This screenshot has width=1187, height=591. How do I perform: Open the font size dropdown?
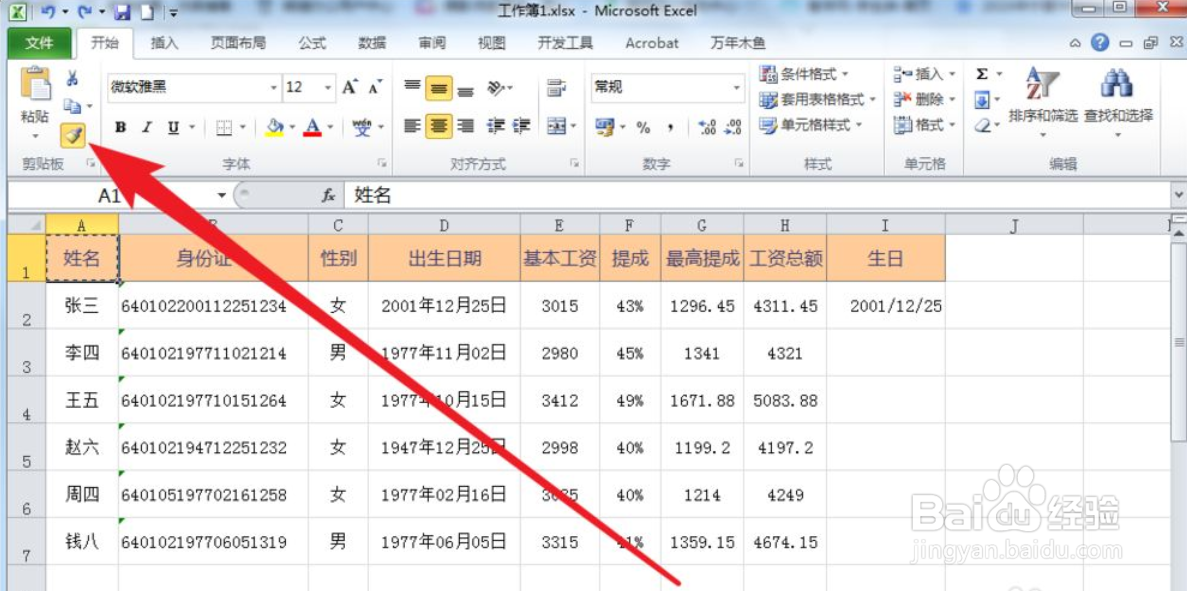click(x=325, y=89)
